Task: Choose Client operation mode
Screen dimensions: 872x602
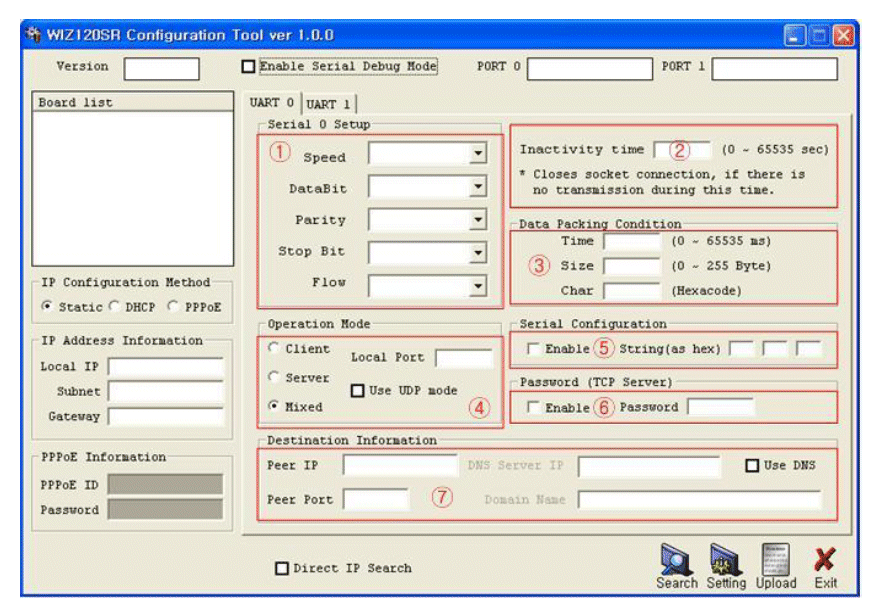Action: (x=273, y=348)
